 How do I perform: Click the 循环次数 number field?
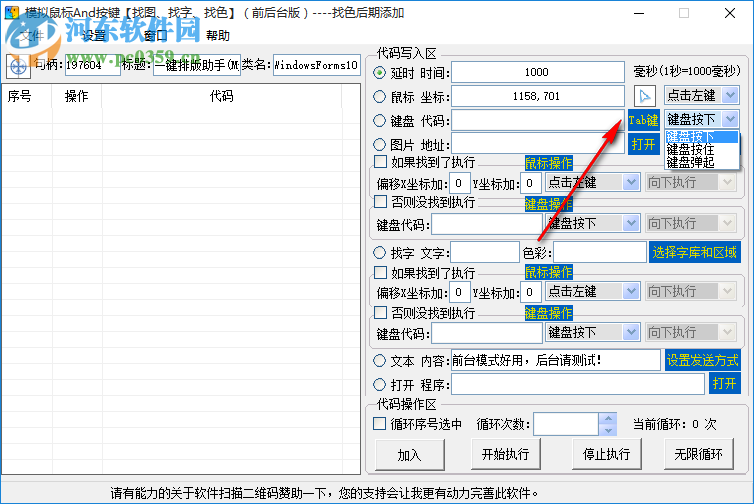coord(566,424)
